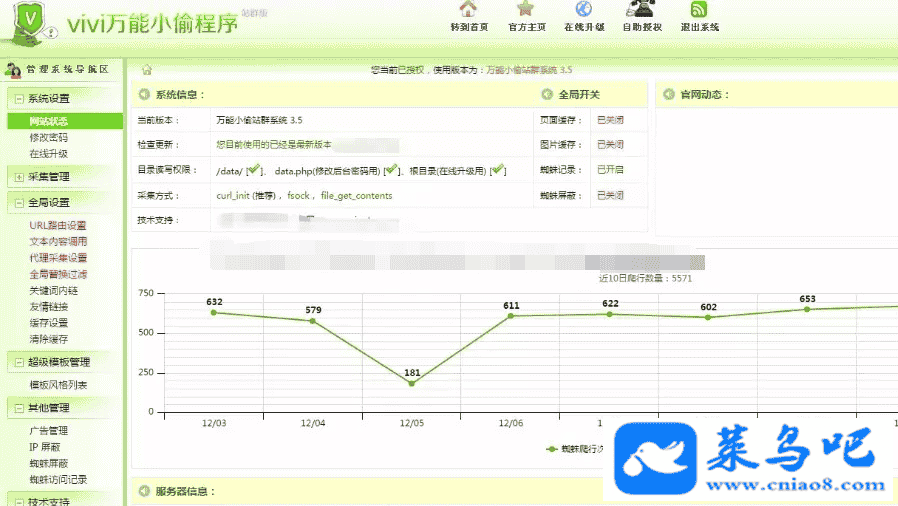Screen dimensions: 898x506
Task: Collapse the 系统设置 sidebar section
Action: (x=20, y=99)
